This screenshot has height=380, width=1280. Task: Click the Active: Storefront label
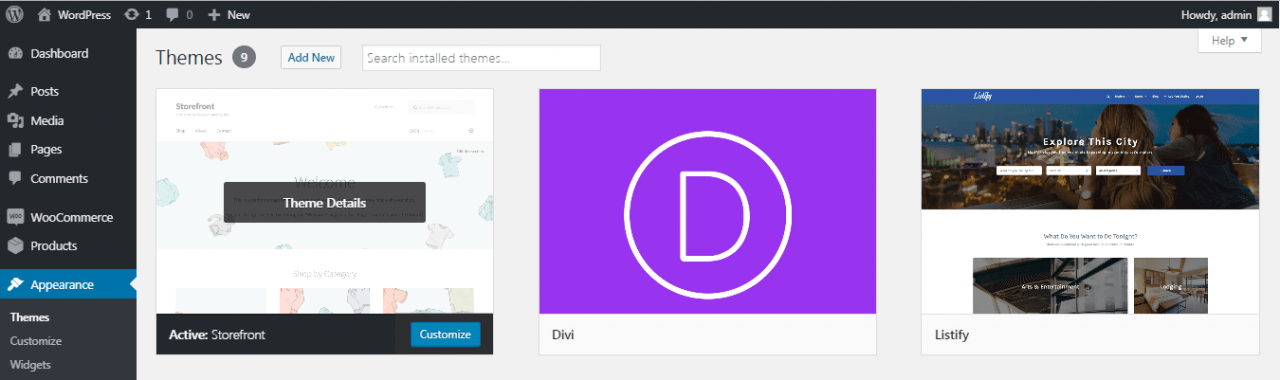coord(217,335)
